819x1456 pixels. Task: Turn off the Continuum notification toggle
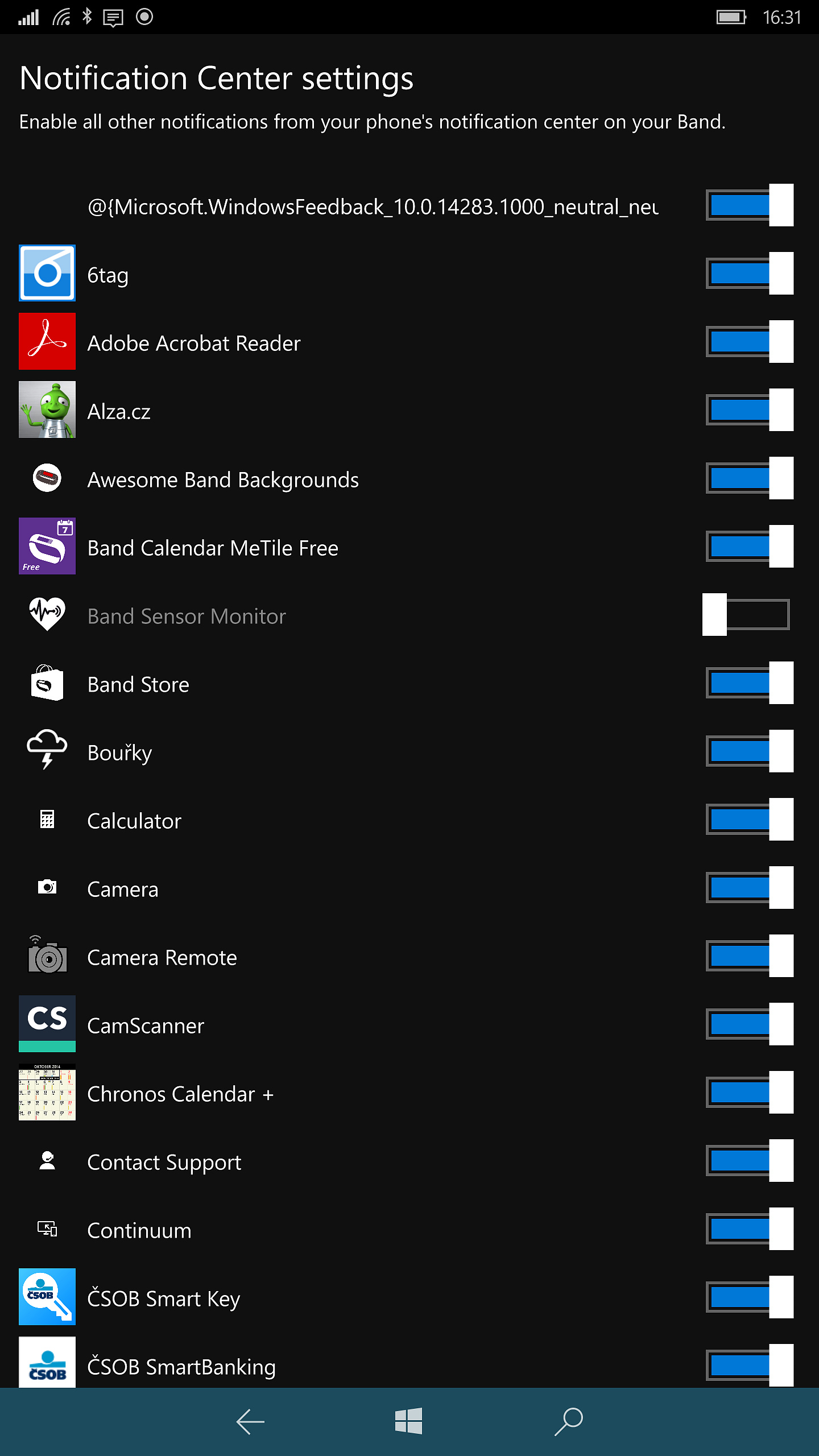coord(750,1228)
